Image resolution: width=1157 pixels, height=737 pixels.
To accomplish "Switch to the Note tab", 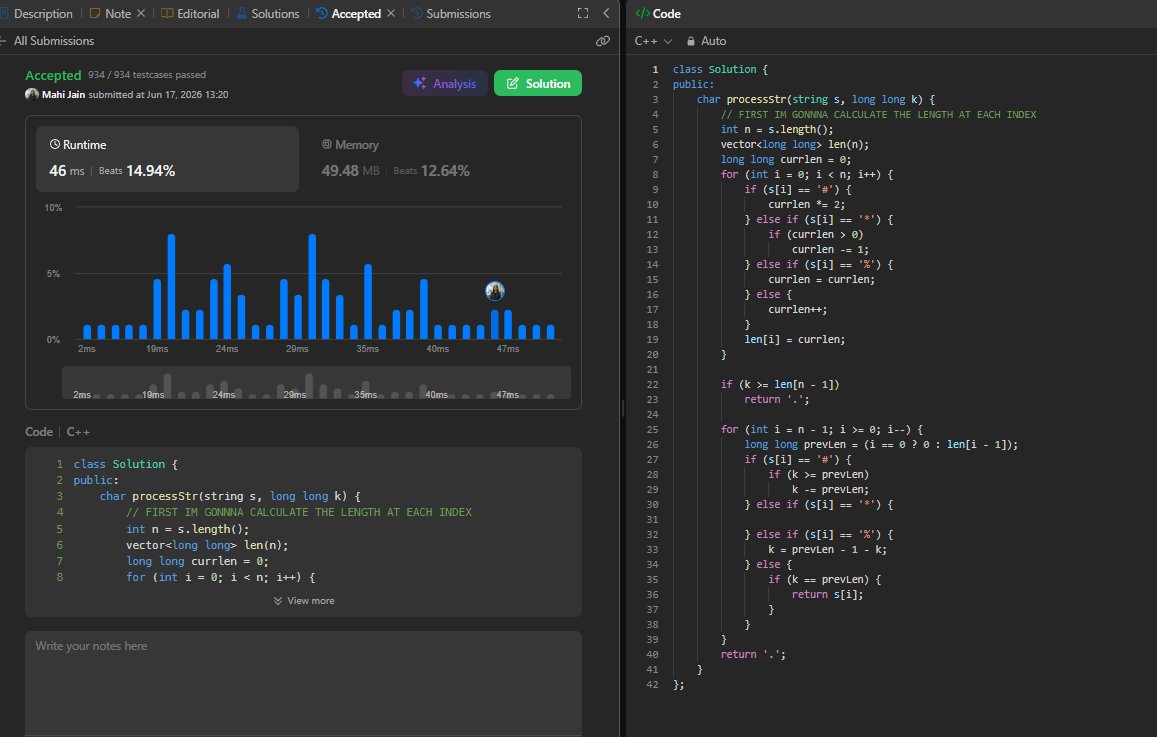I will tap(110, 13).
